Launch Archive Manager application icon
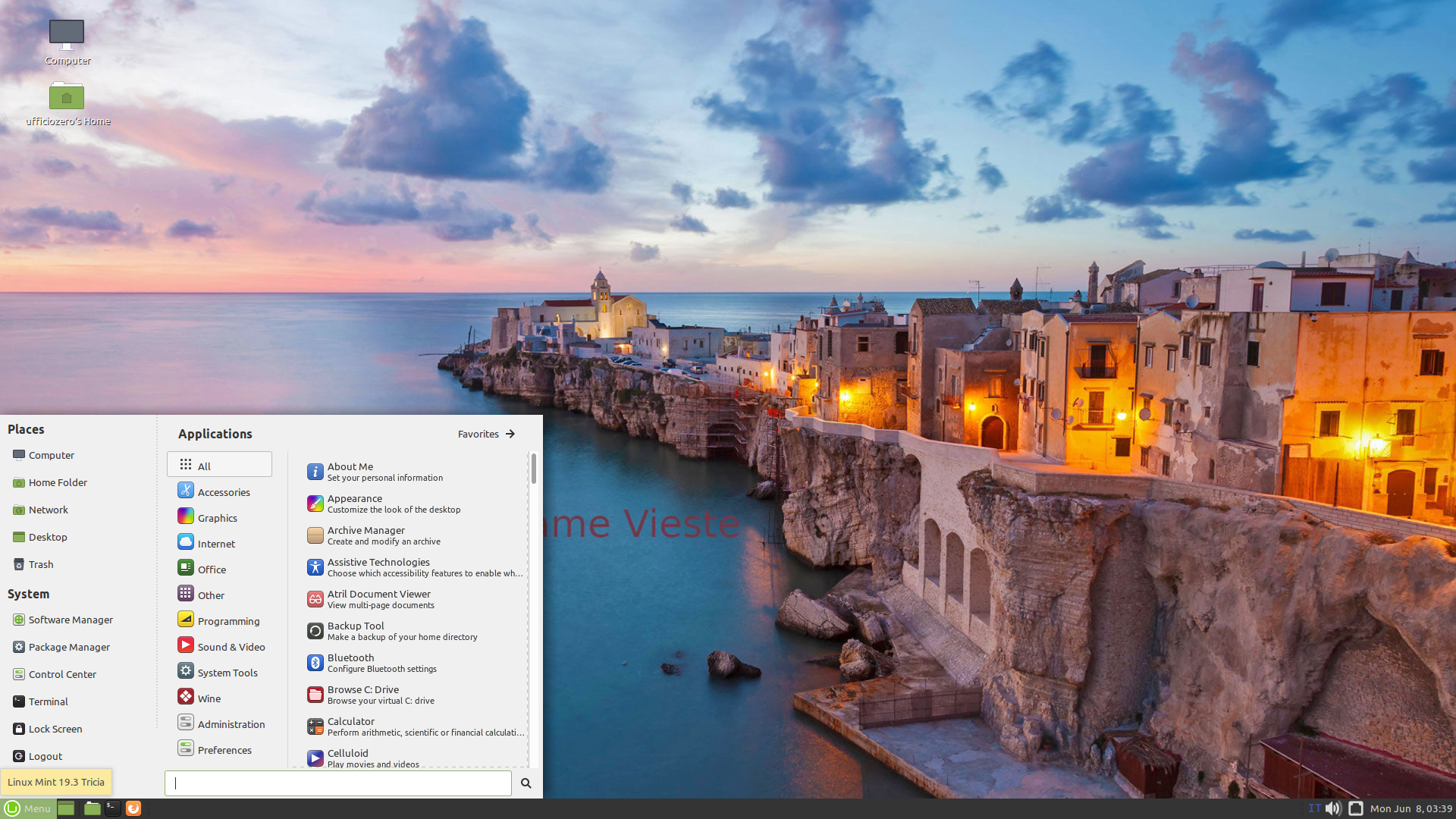The height and width of the screenshot is (819, 1456). pyautogui.click(x=315, y=535)
